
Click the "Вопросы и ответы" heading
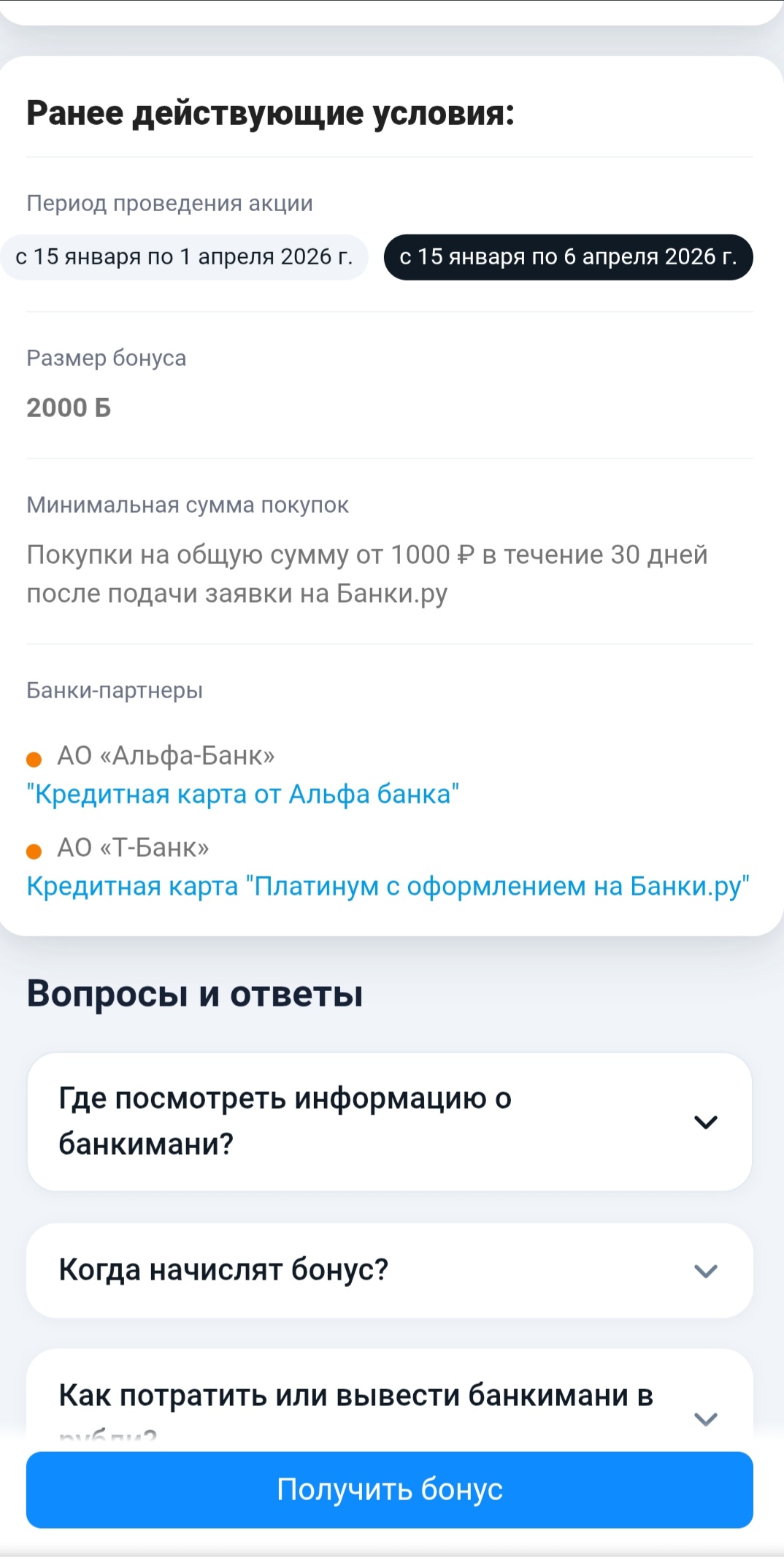(195, 994)
